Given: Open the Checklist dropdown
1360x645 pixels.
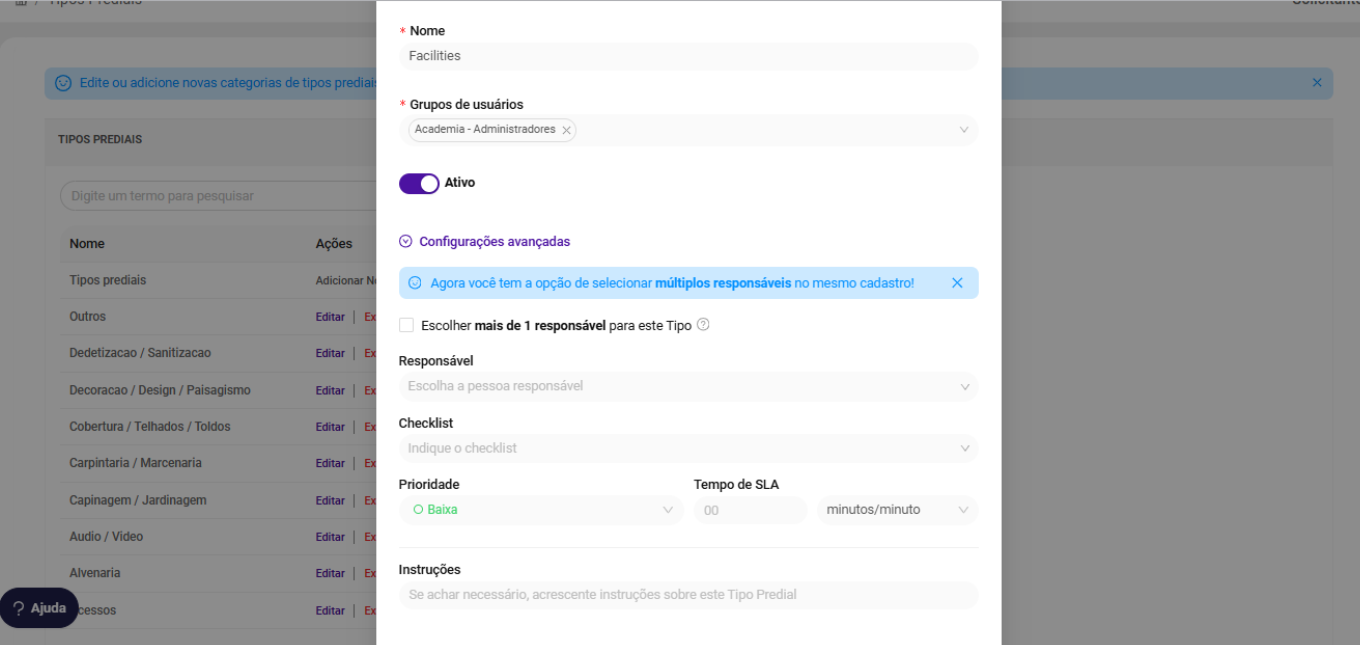Looking at the screenshot, I should [688, 448].
